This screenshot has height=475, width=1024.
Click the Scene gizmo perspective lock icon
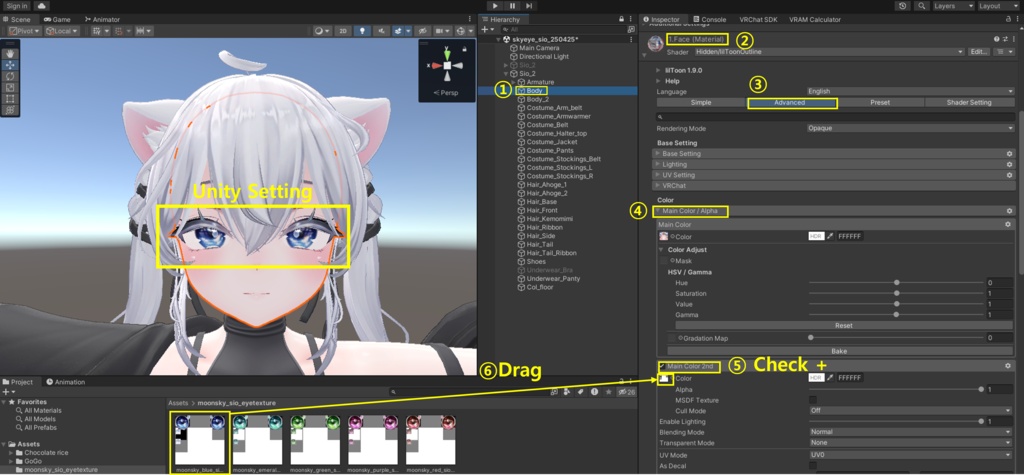[x=464, y=49]
